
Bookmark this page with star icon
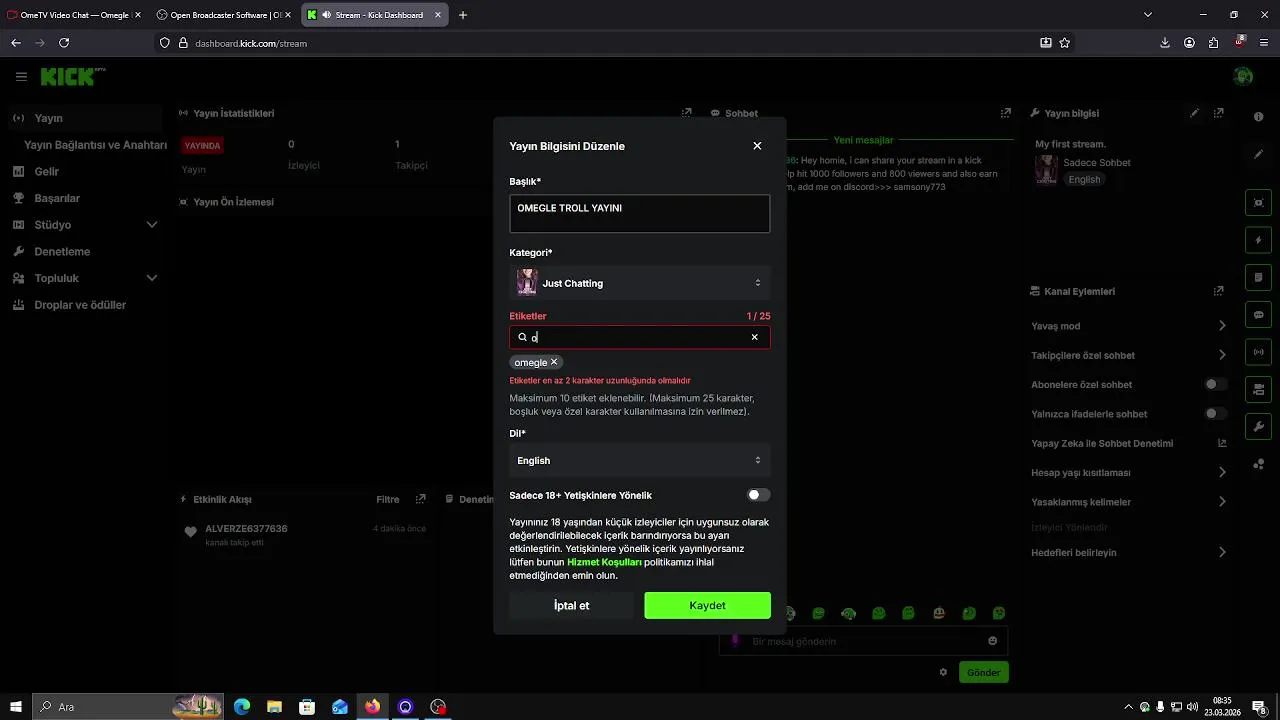(x=1065, y=43)
